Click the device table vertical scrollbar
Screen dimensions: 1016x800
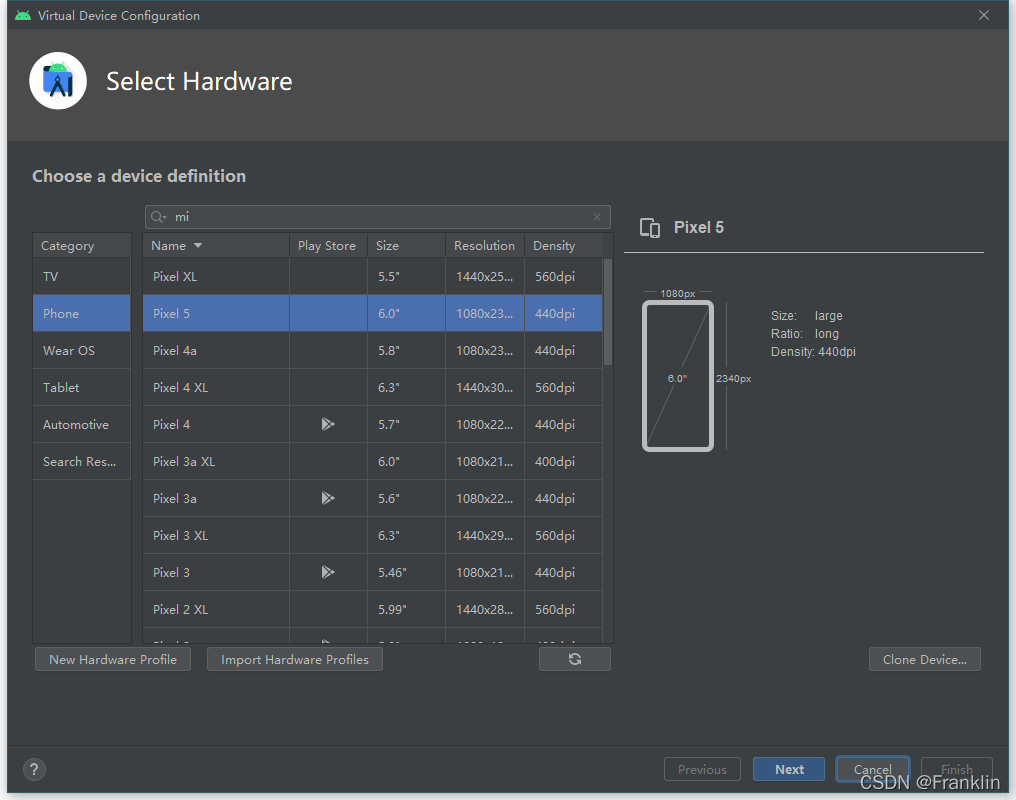point(608,312)
